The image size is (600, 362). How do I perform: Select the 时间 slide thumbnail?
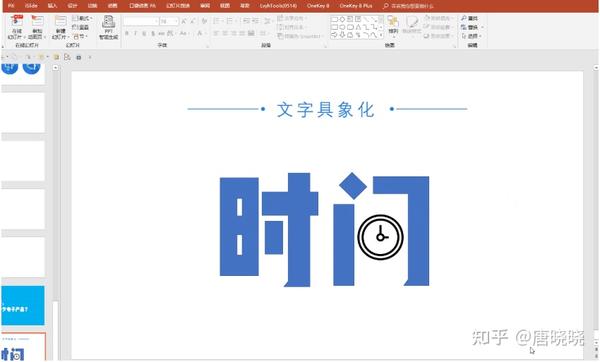[23, 347]
